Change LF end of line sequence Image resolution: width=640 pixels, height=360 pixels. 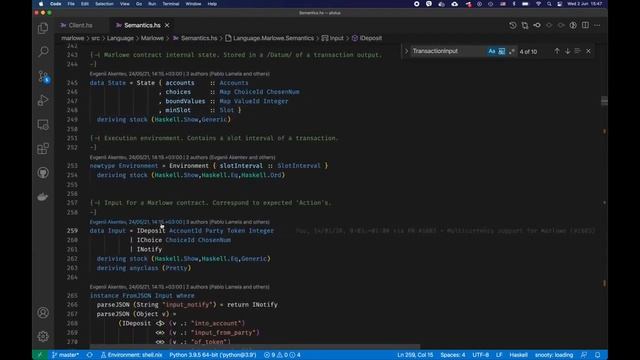pos(499,355)
